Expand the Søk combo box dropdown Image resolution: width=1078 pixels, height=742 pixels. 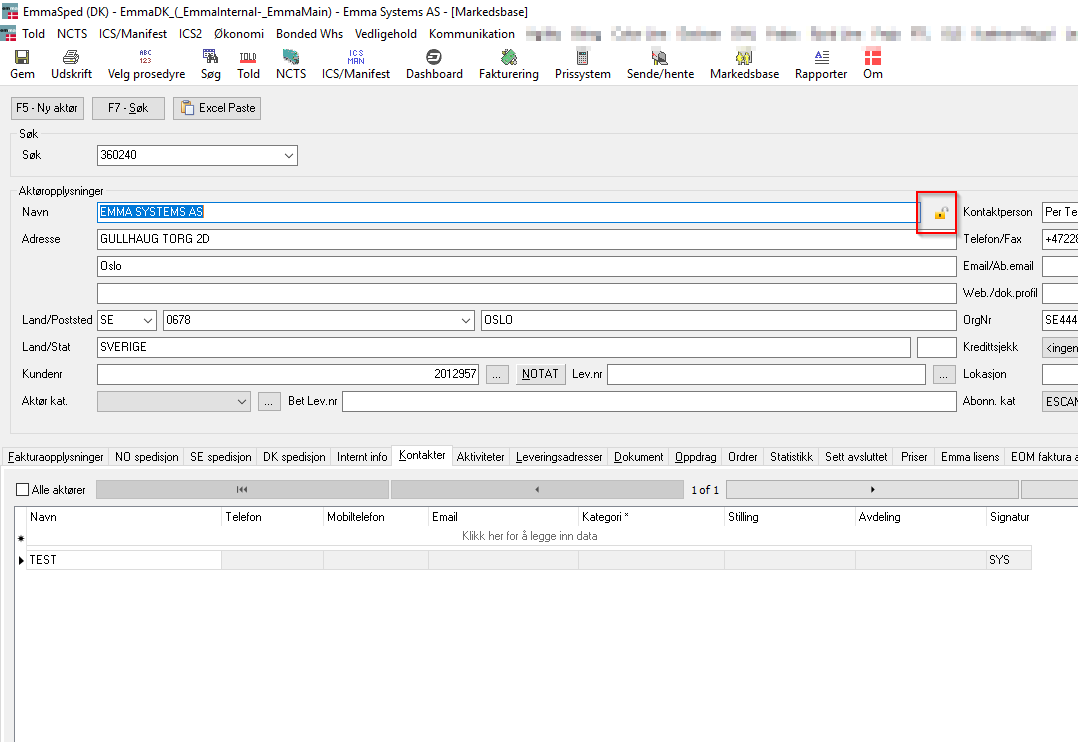pyautogui.click(x=289, y=155)
